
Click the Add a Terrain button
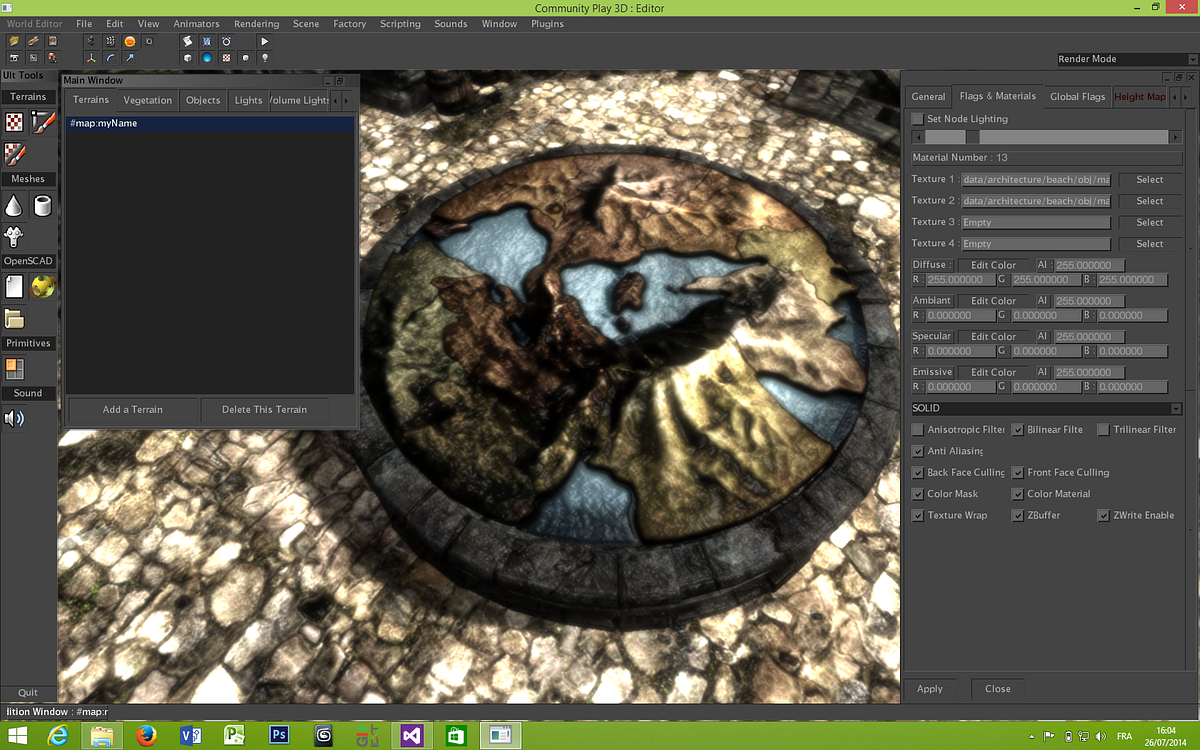[x=132, y=409]
